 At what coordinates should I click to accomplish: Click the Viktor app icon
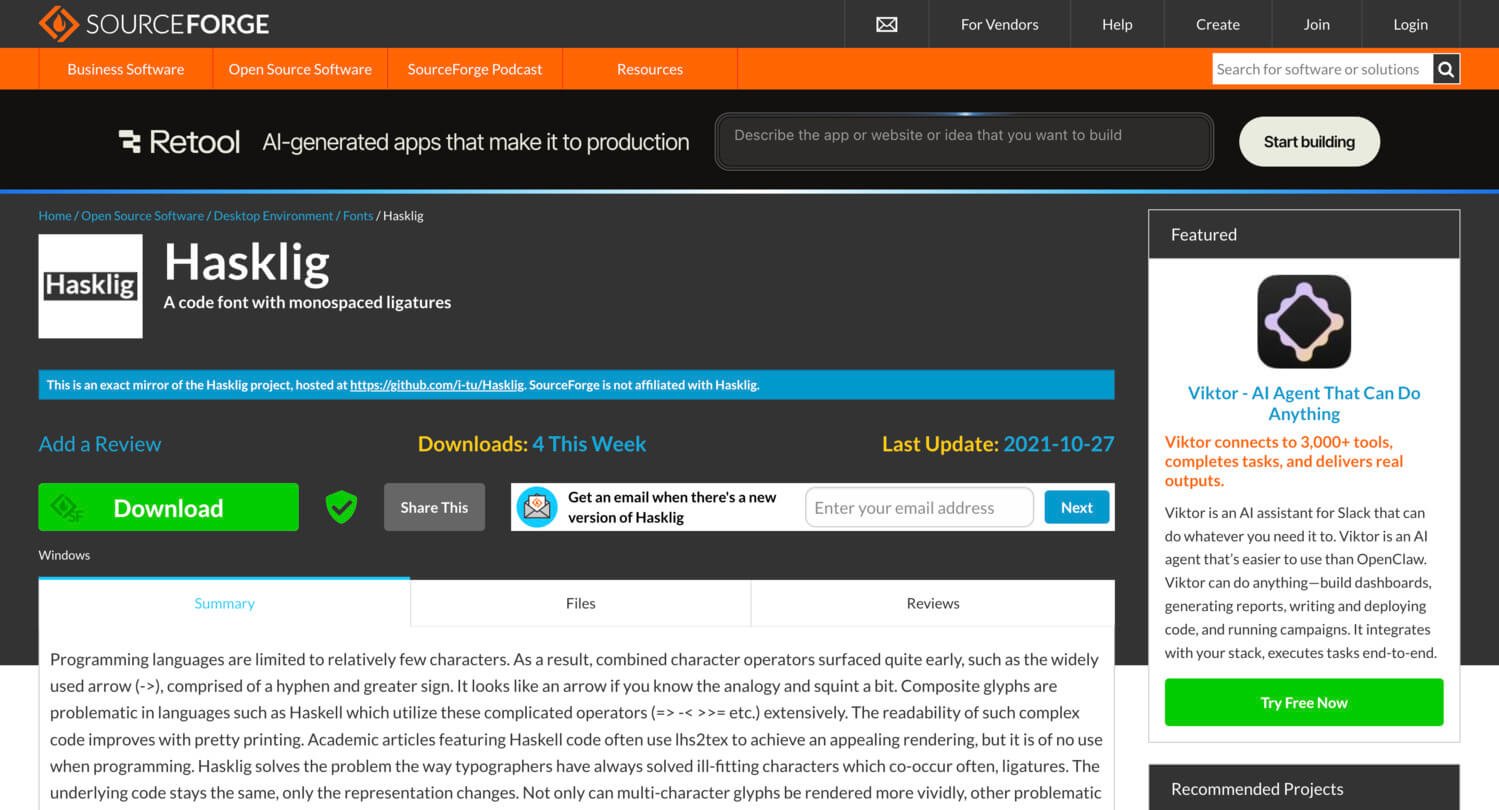[x=1304, y=322]
